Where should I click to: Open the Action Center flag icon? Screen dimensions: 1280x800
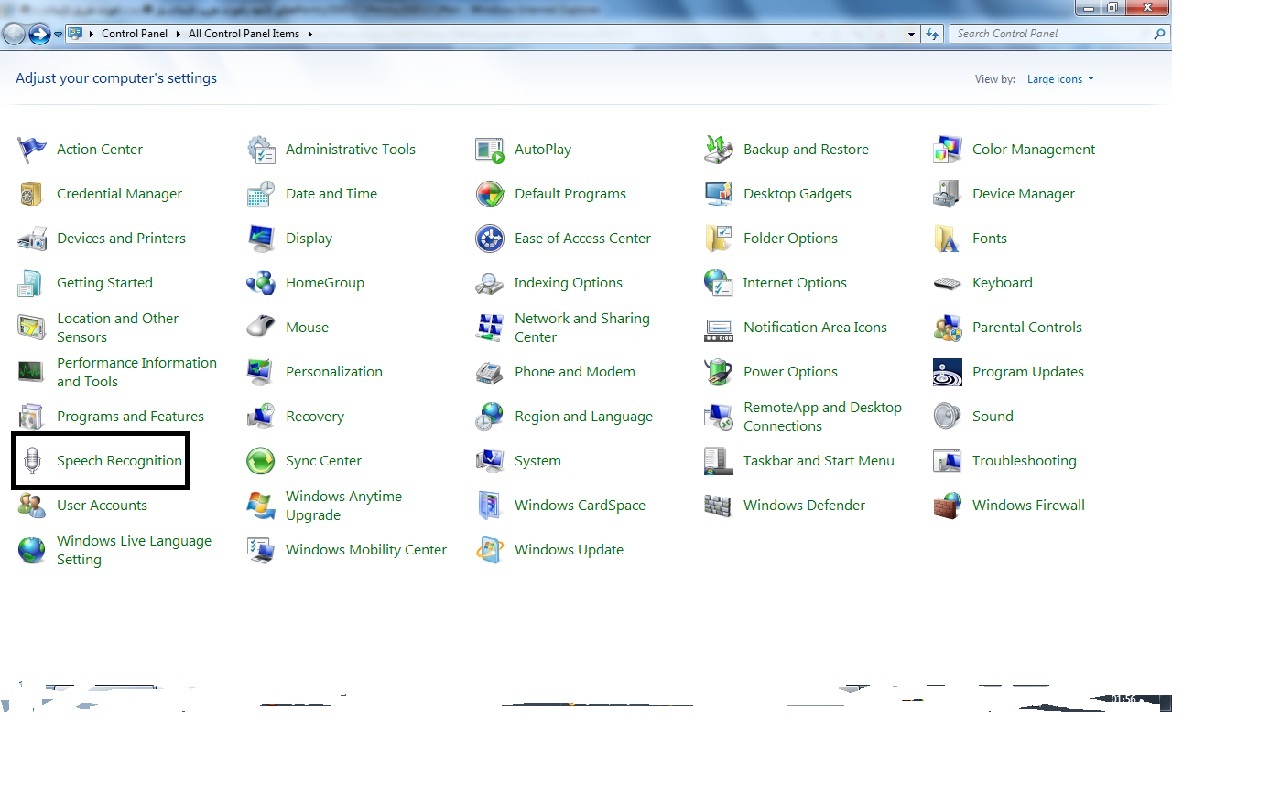tap(32, 150)
